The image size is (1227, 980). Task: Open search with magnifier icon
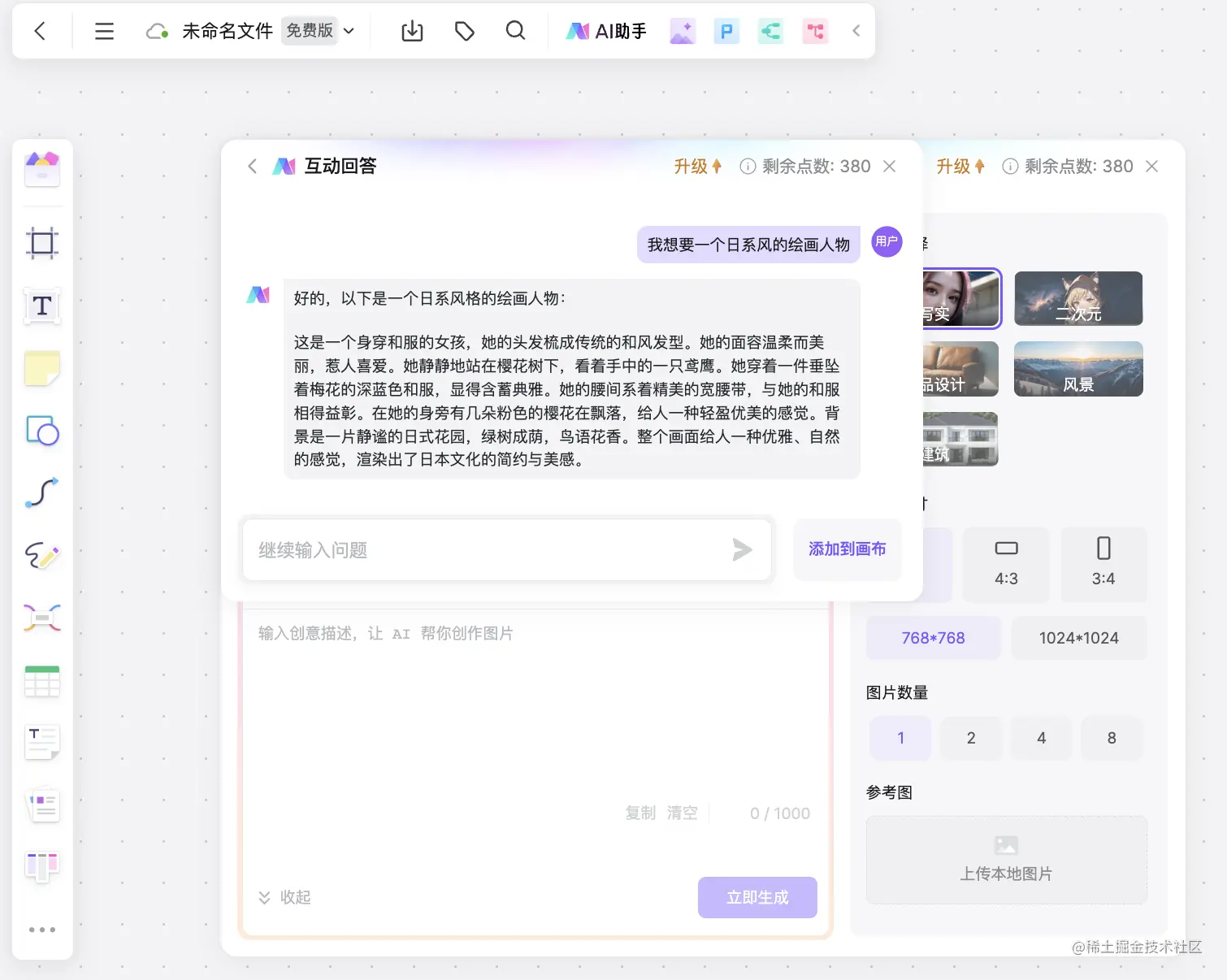pyautogui.click(x=515, y=31)
